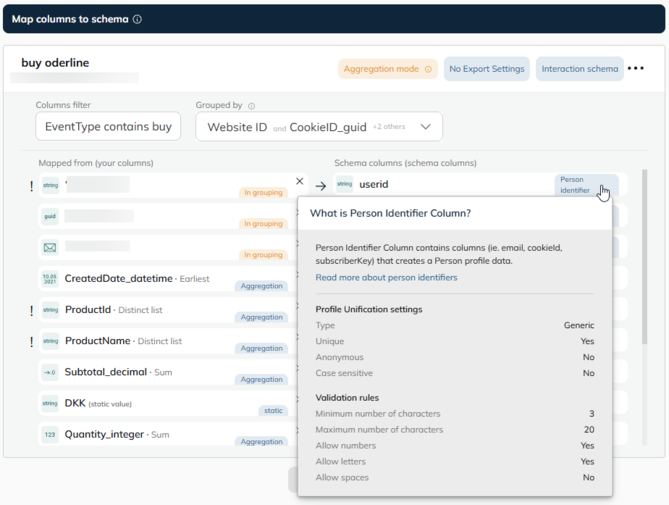This screenshot has width=669, height=505.
Task: Click the Interaction schema badge
Action: coord(579,69)
